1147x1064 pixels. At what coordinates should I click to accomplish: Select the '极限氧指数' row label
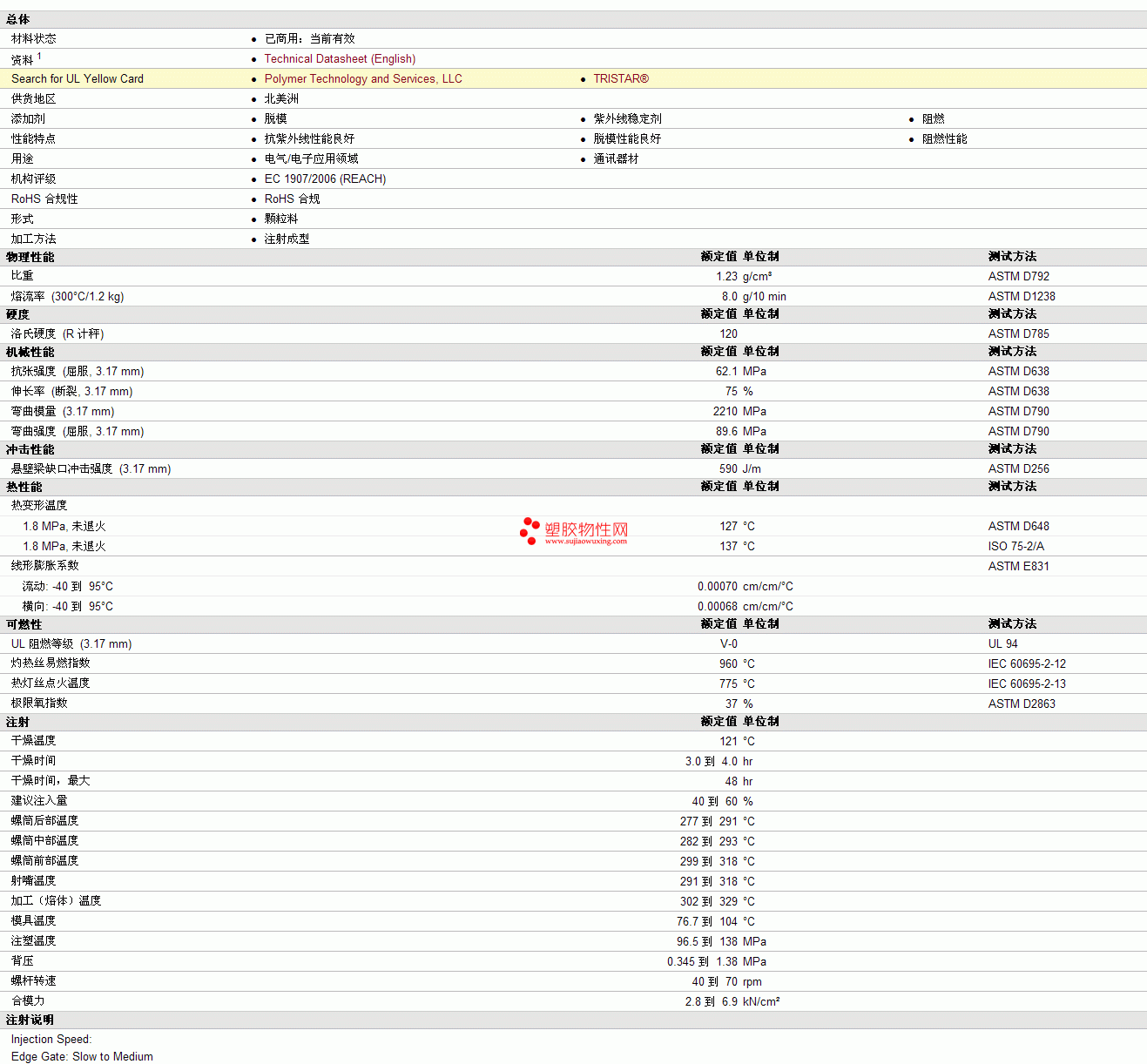38,703
